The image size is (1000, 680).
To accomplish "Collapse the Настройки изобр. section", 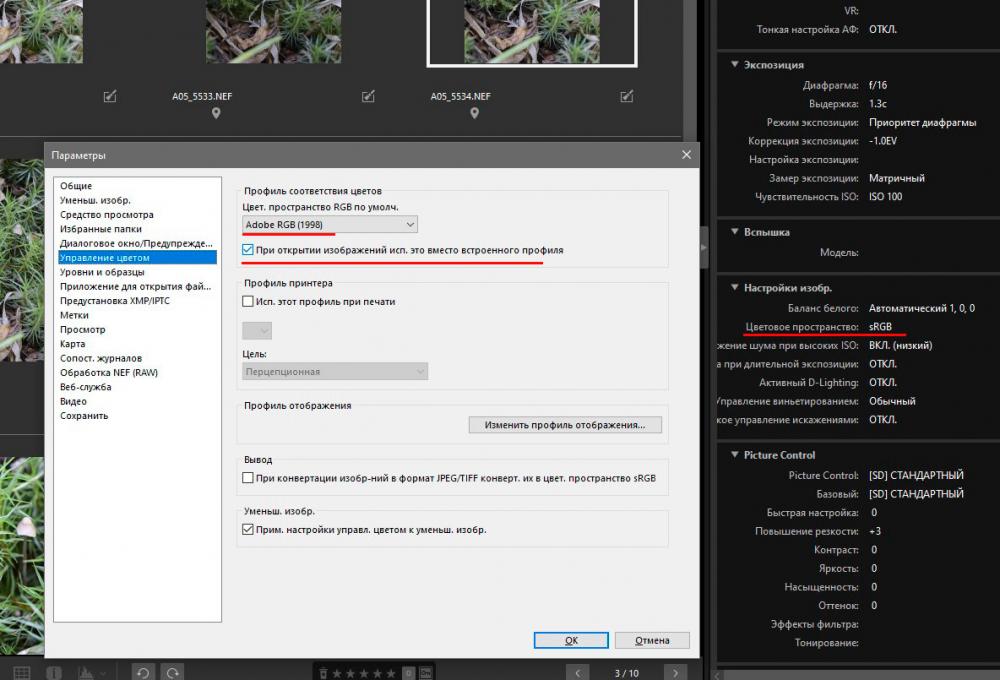I will click(x=735, y=288).
